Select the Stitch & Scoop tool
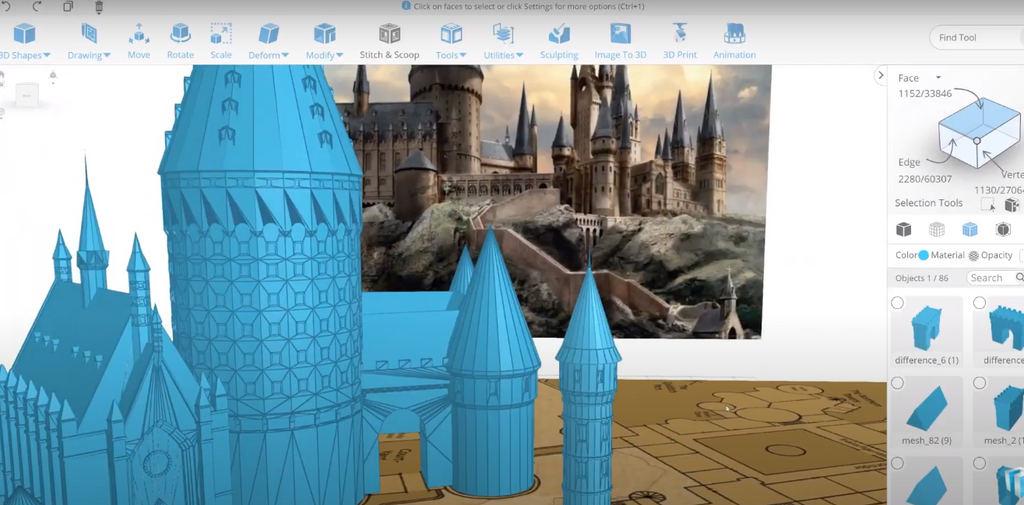Screen dimensions: 1024x505 [x=389, y=42]
